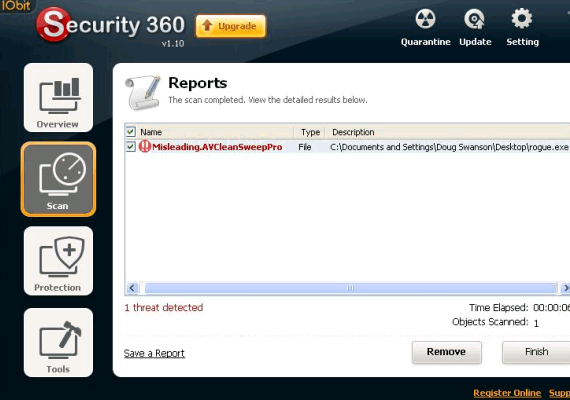Click the left scroll arrow of results list

pyautogui.click(x=132, y=288)
